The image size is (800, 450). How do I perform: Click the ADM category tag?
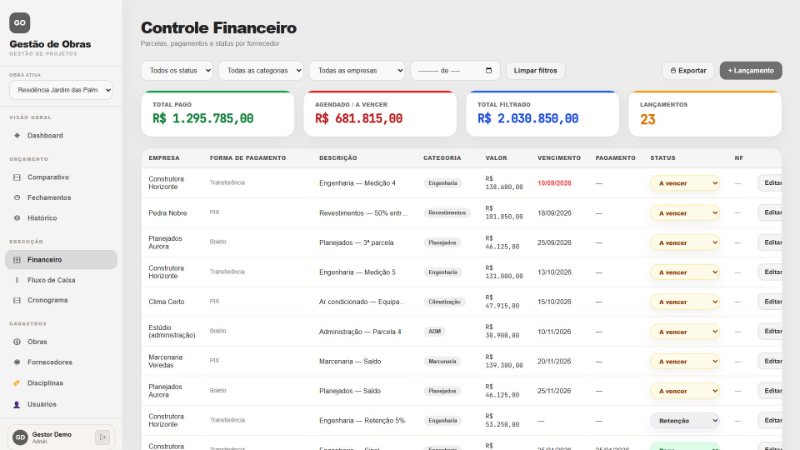(x=434, y=332)
